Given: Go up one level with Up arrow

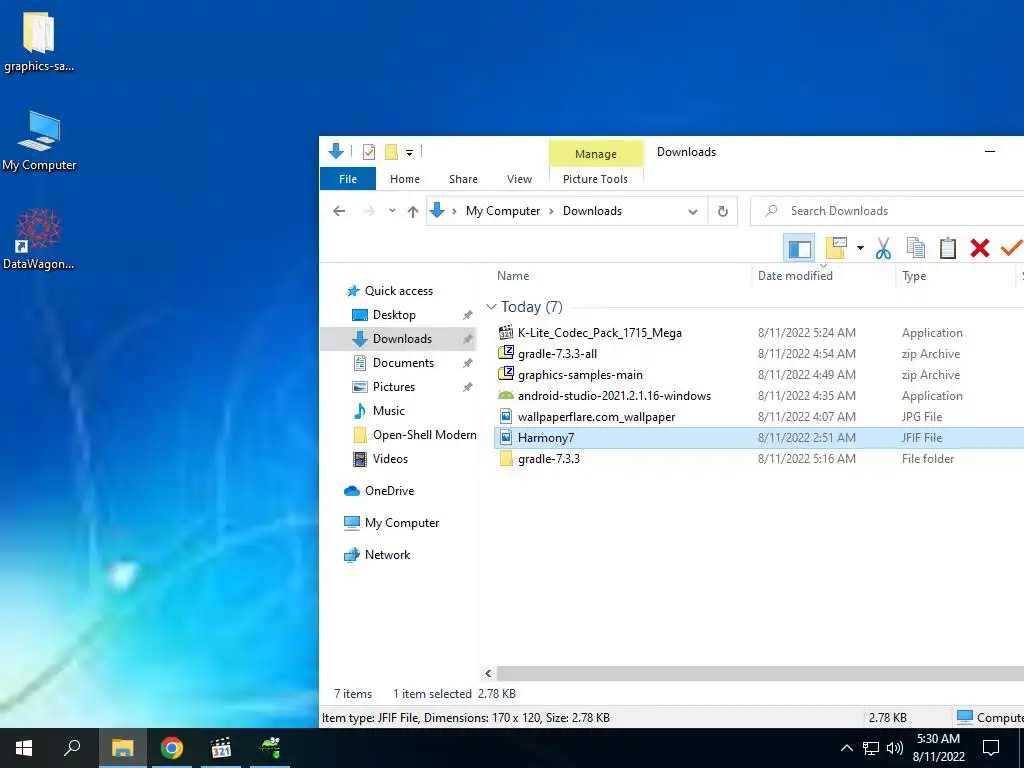Looking at the screenshot, I should coord(413,211).
